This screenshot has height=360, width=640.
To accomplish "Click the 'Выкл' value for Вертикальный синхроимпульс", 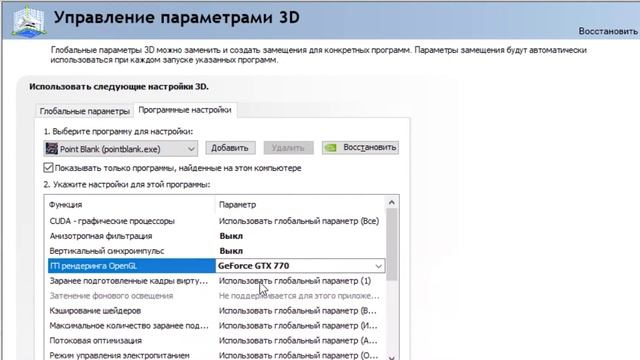I will 231,251.
